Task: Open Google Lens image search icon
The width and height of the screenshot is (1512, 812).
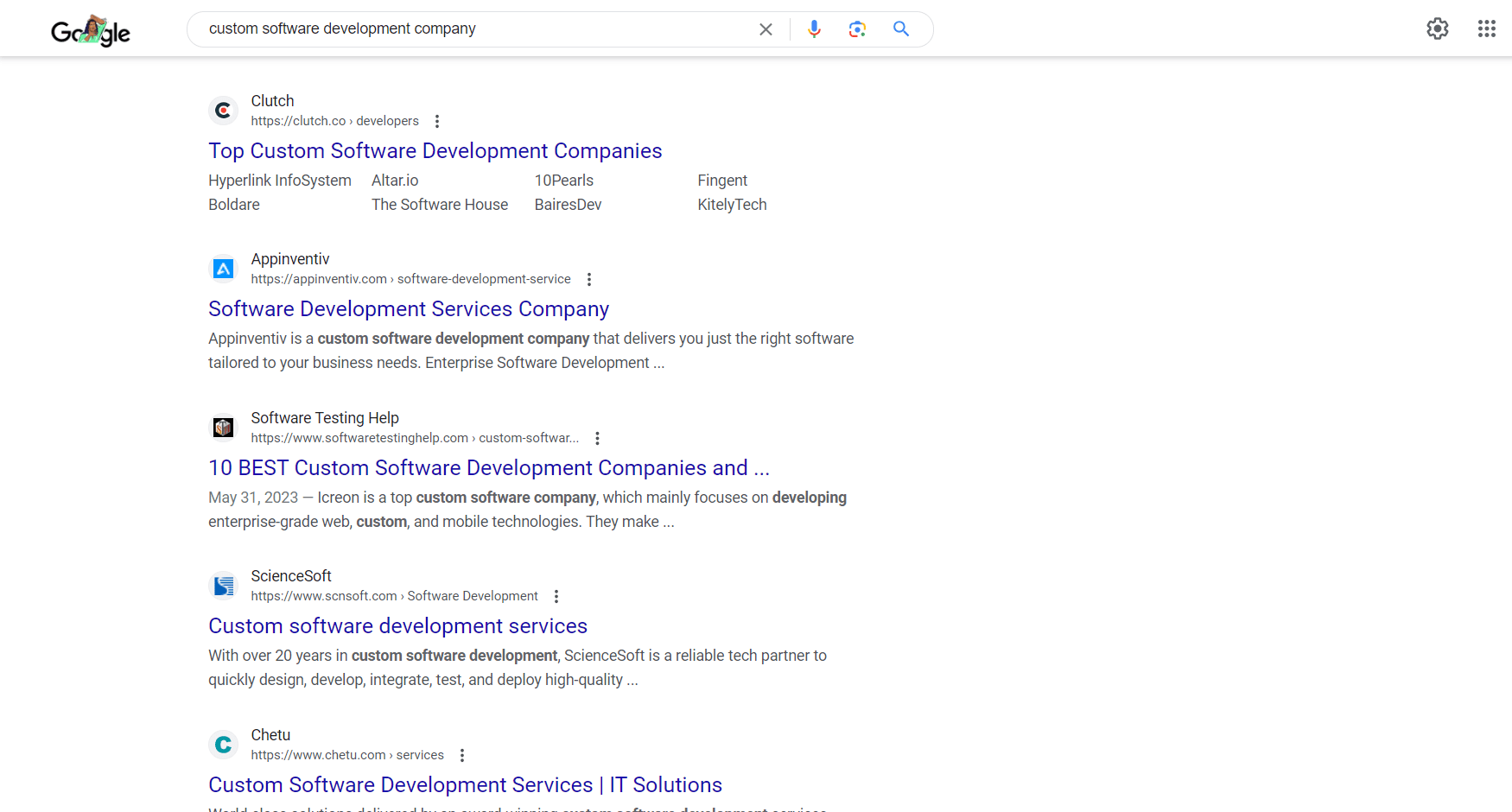Action: [x=857, y=29]
